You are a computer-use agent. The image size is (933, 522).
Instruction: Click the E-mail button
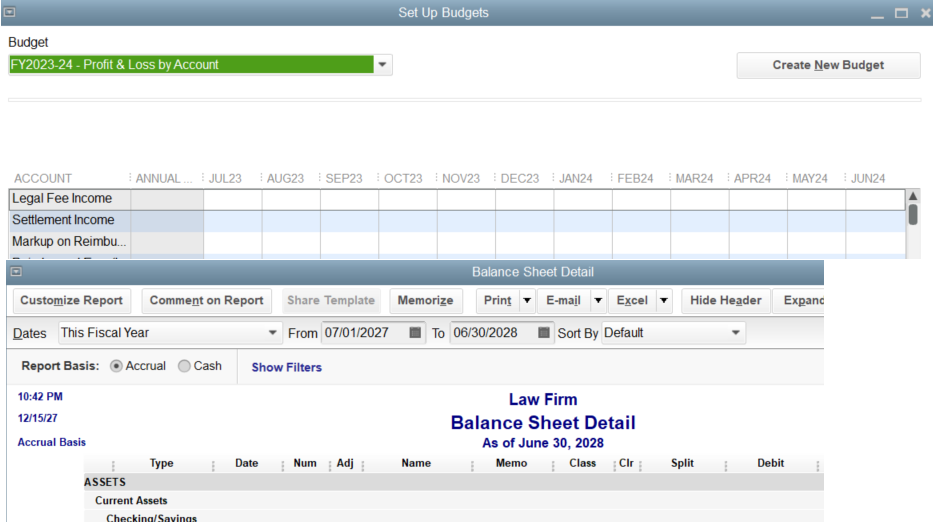coord(563,301)
